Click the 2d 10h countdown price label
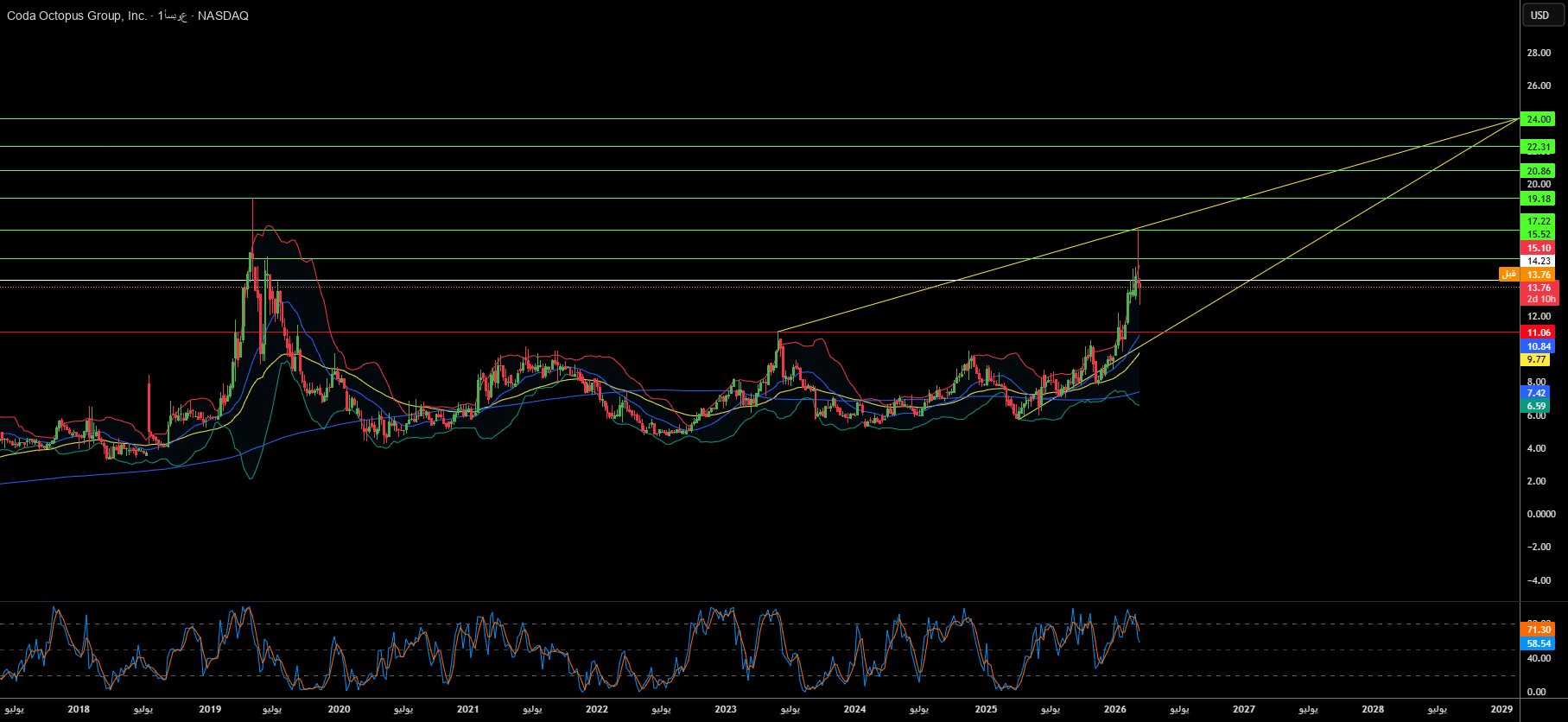1568x722 pixels. pyautogui.click(x=1540, y=299)
